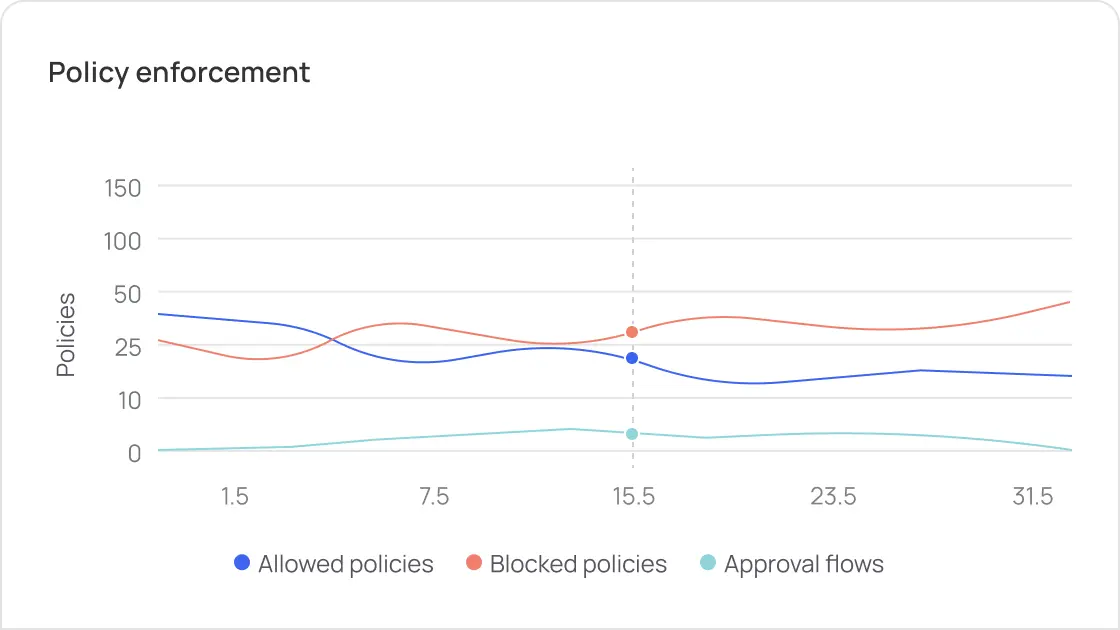The height and width of the screenshot is (630, 1120).
Task: Click the 1.5 x-axis label
Action: tap(234, 497)
